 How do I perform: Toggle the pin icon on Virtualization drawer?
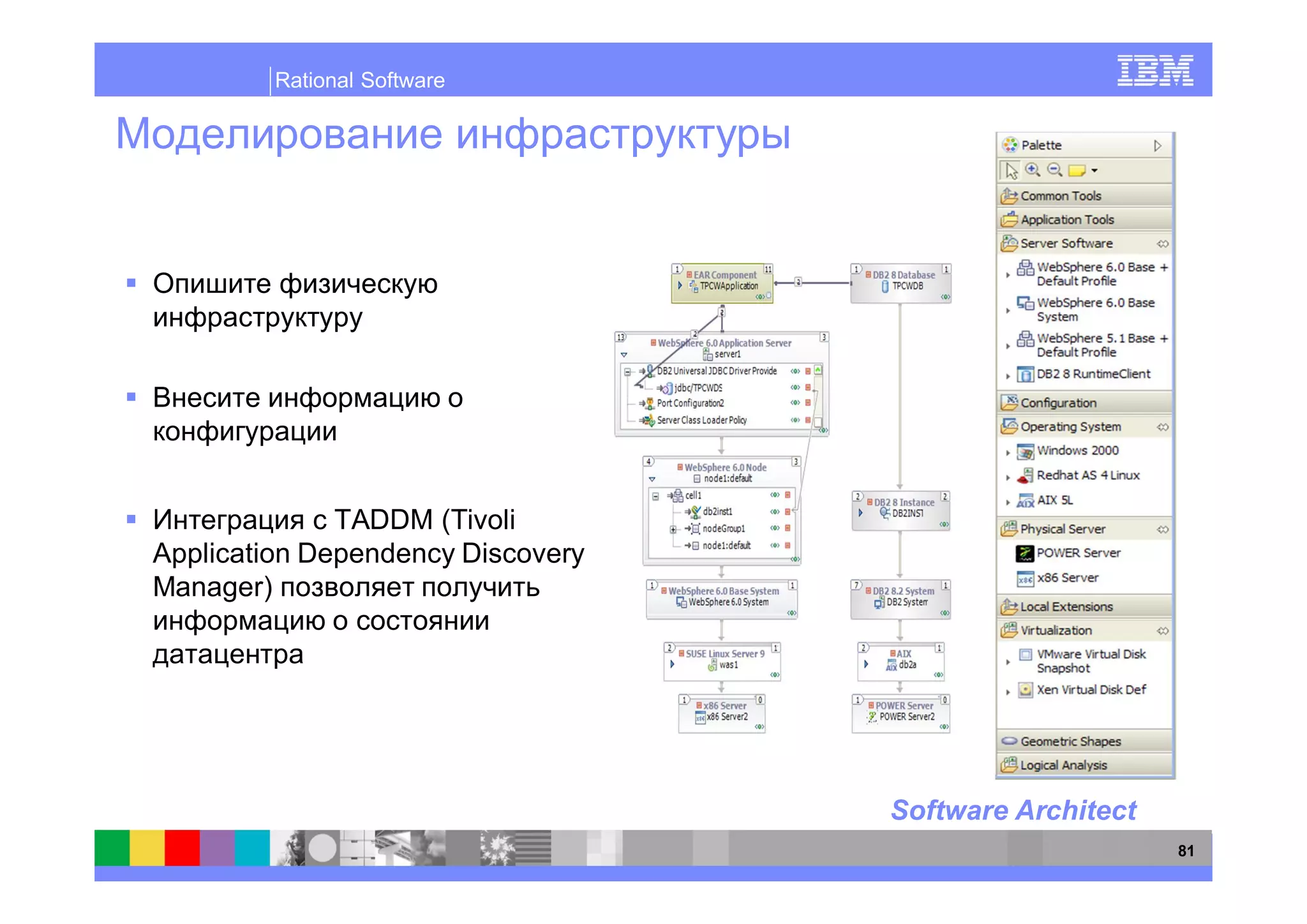pos(1163,631)
